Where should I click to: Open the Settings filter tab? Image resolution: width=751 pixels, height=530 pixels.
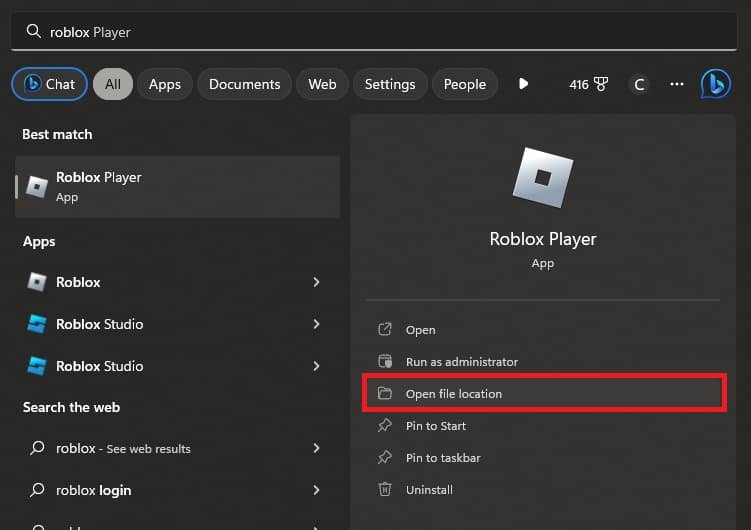tap(391, 84)
